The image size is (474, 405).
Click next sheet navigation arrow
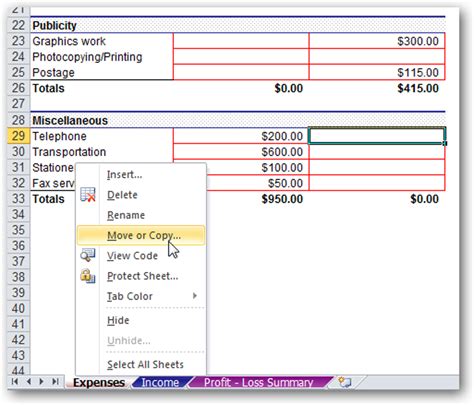[x=42, y=381]
